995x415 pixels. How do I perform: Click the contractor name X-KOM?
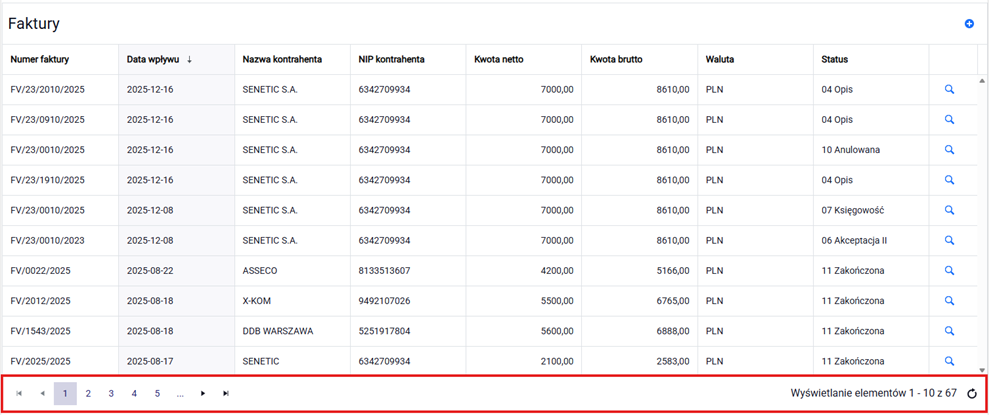(x=256, y=301)
